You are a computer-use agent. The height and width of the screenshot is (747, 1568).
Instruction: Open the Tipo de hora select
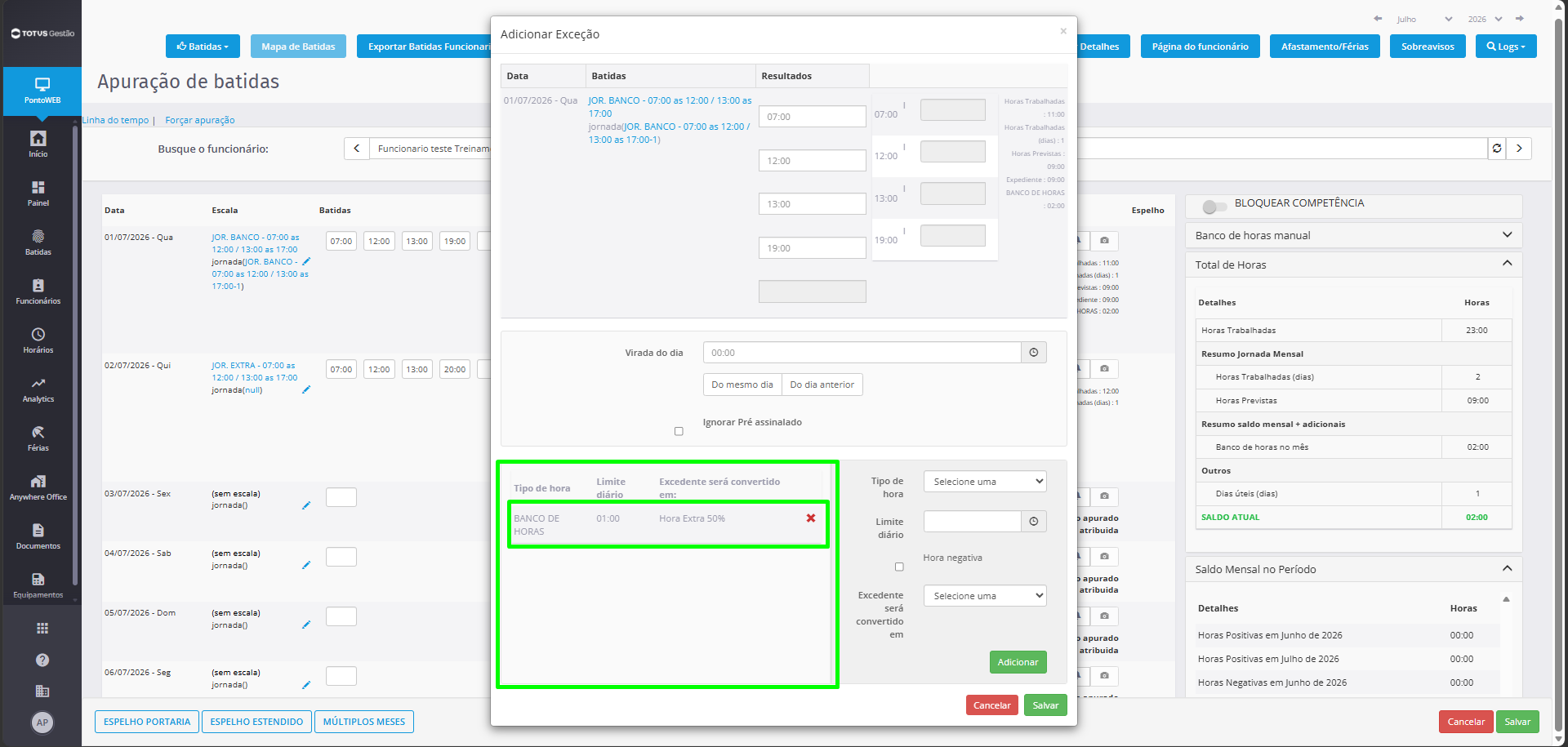(985, 482)
